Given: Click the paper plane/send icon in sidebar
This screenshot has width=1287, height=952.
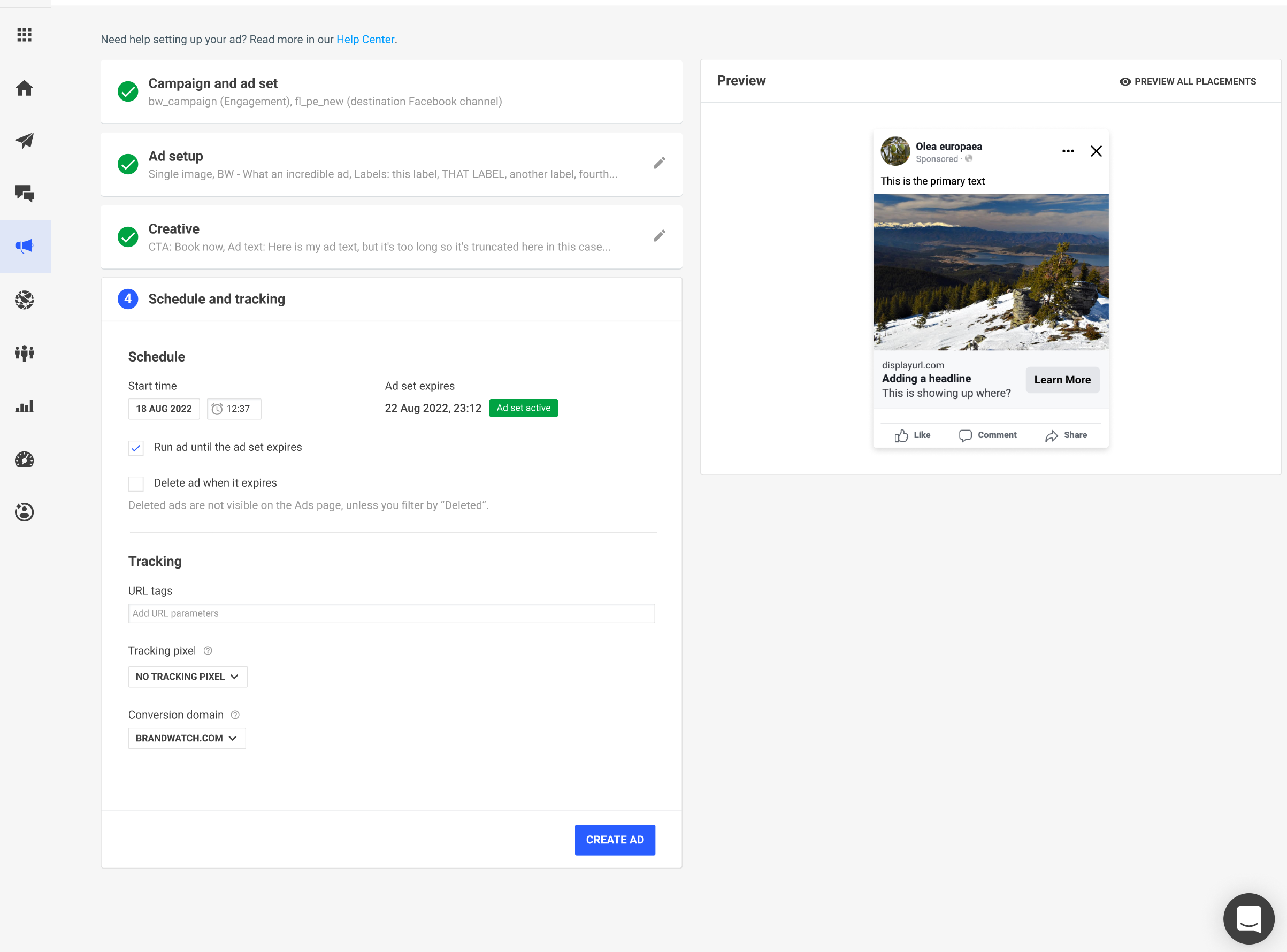Looking at the screenshot, I should pos(25,139).
